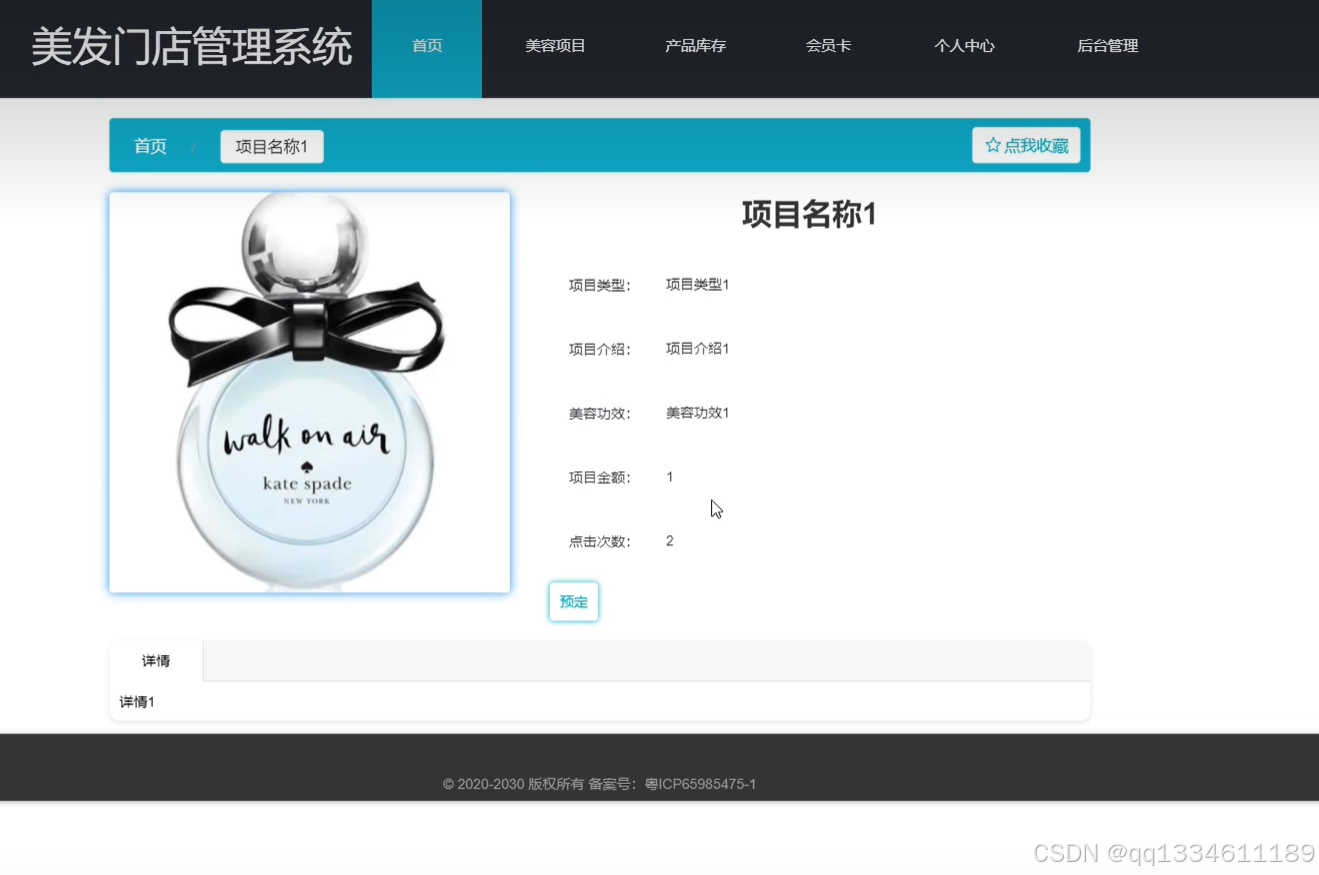Click the 详情1 content text
The image size is (1319, 875).
pyautogui.click(x=137, y=702)
